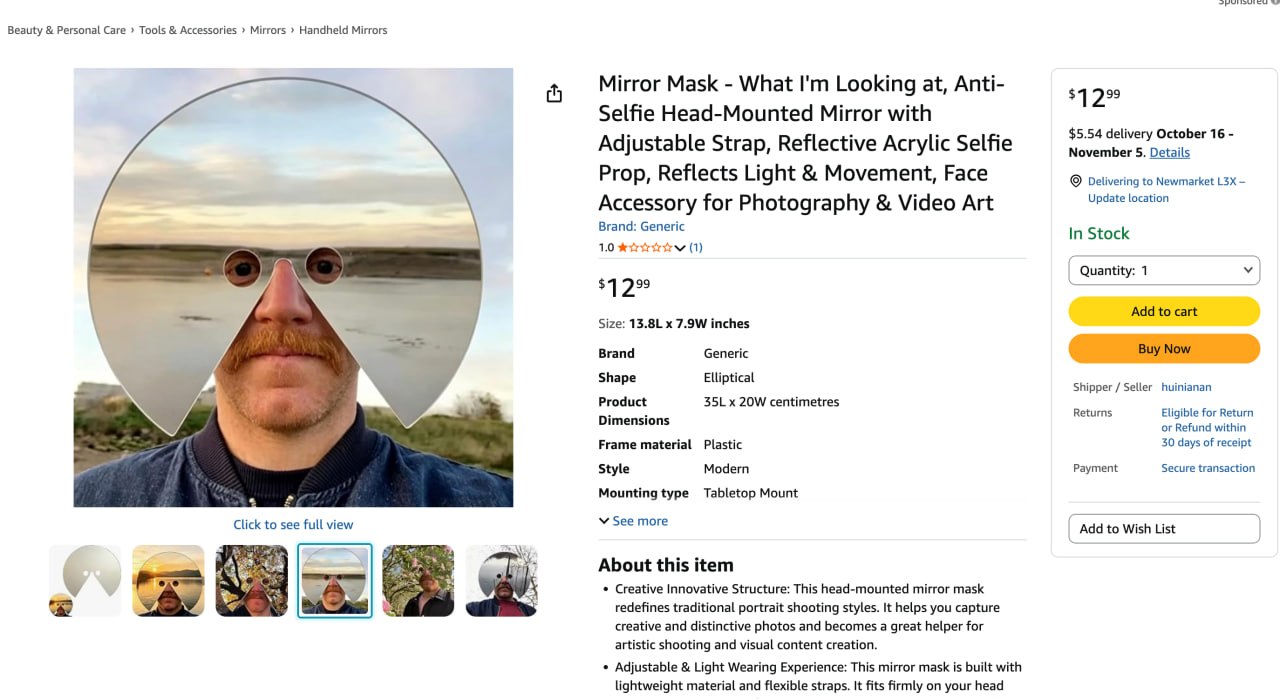The height and width of the screenshot is (699, 1280).
Task: Select the blossoming tree mirror thumbnail
Action: tap(418, 581)
